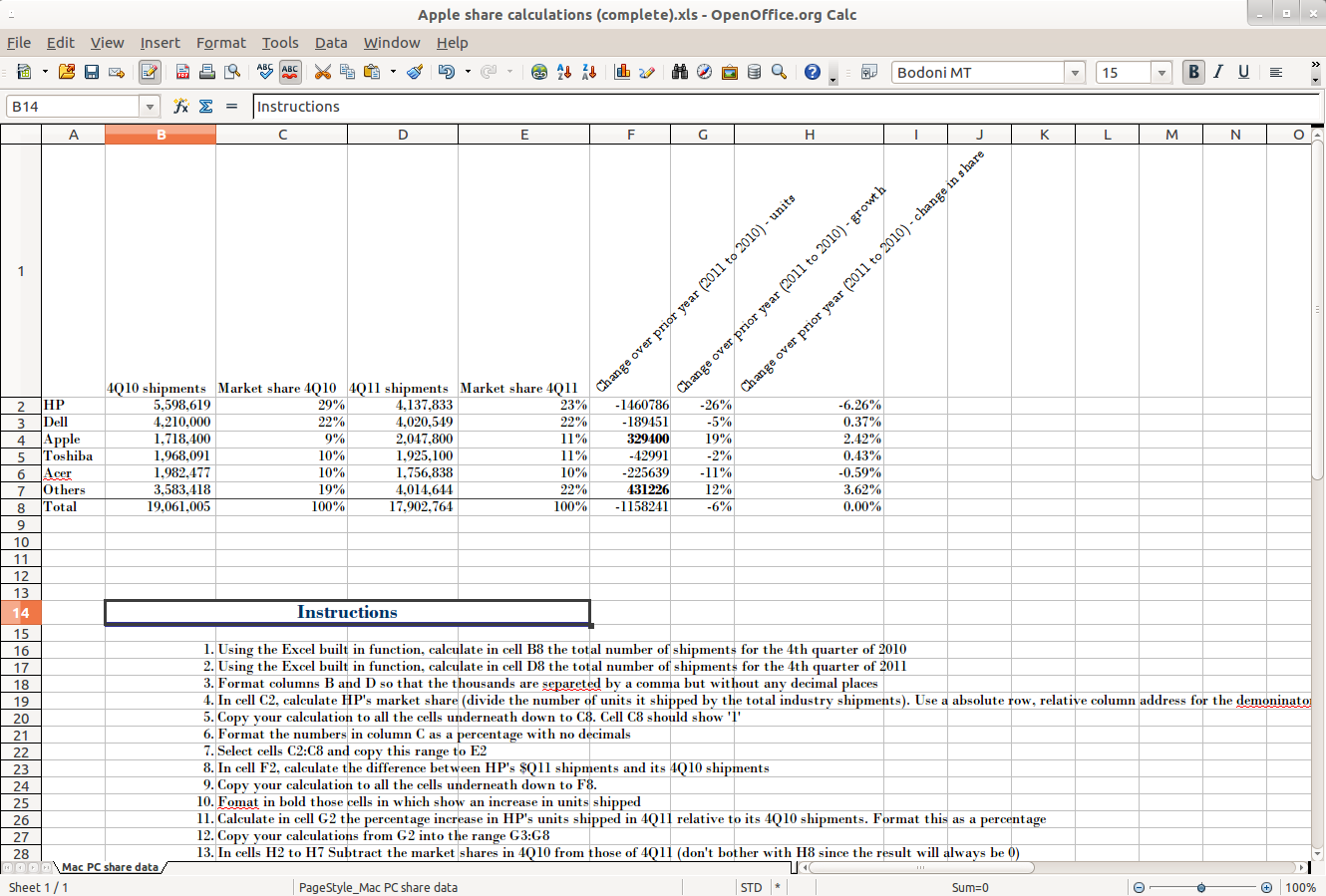
Task: Open the Navigator compass icon
Action: pyautogui.click(x=704, y=72)
